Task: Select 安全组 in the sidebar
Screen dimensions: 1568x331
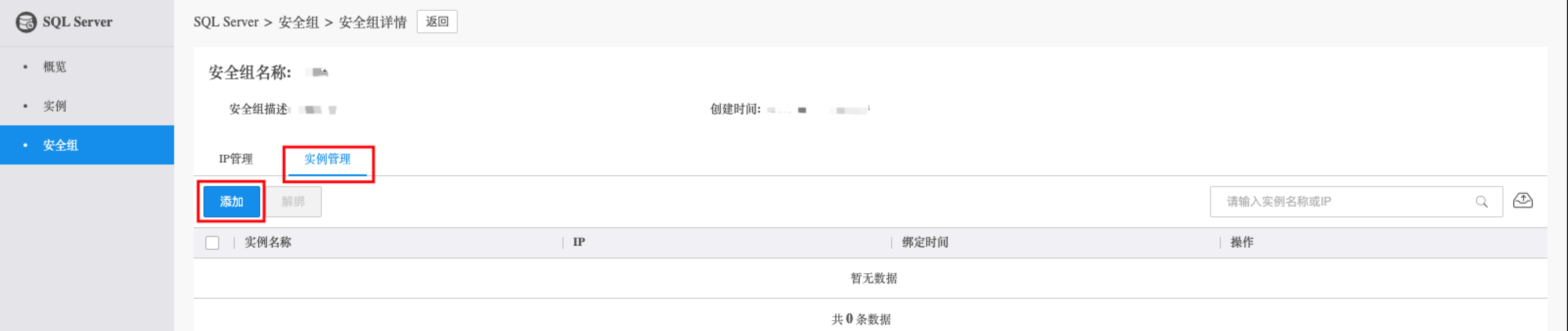Action: pos(60,145)
